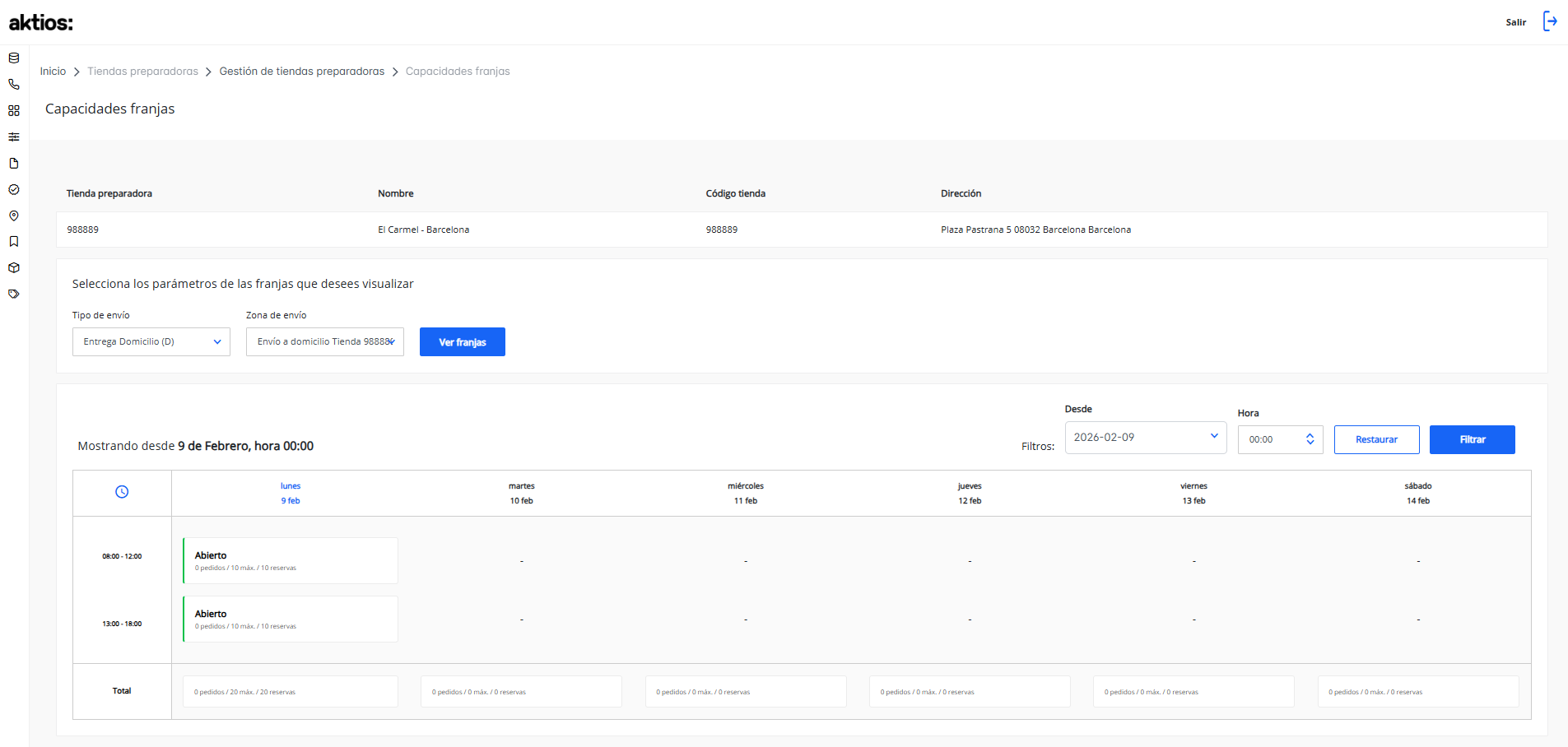Select the miércoles 11 feb column header
The image size is (1568, 747).
click(746, 494)
